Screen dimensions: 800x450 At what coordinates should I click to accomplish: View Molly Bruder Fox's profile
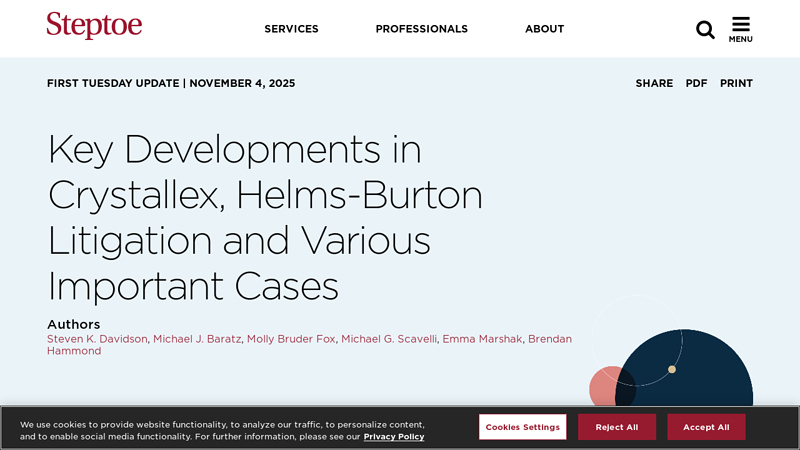290,339
